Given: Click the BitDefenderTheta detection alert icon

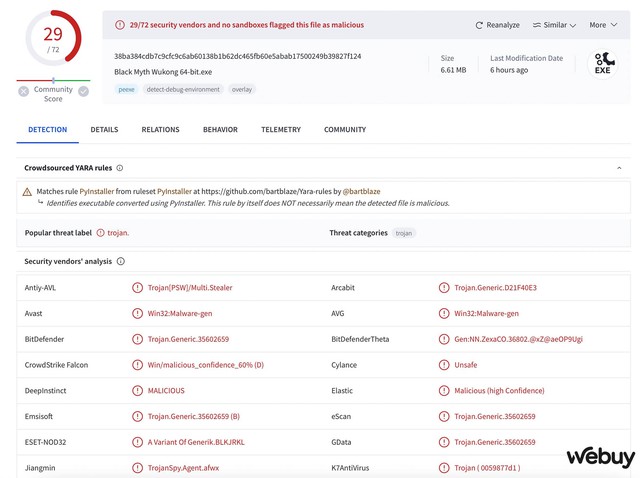Looking at the screenshot, I should click(x=444, y=339).
